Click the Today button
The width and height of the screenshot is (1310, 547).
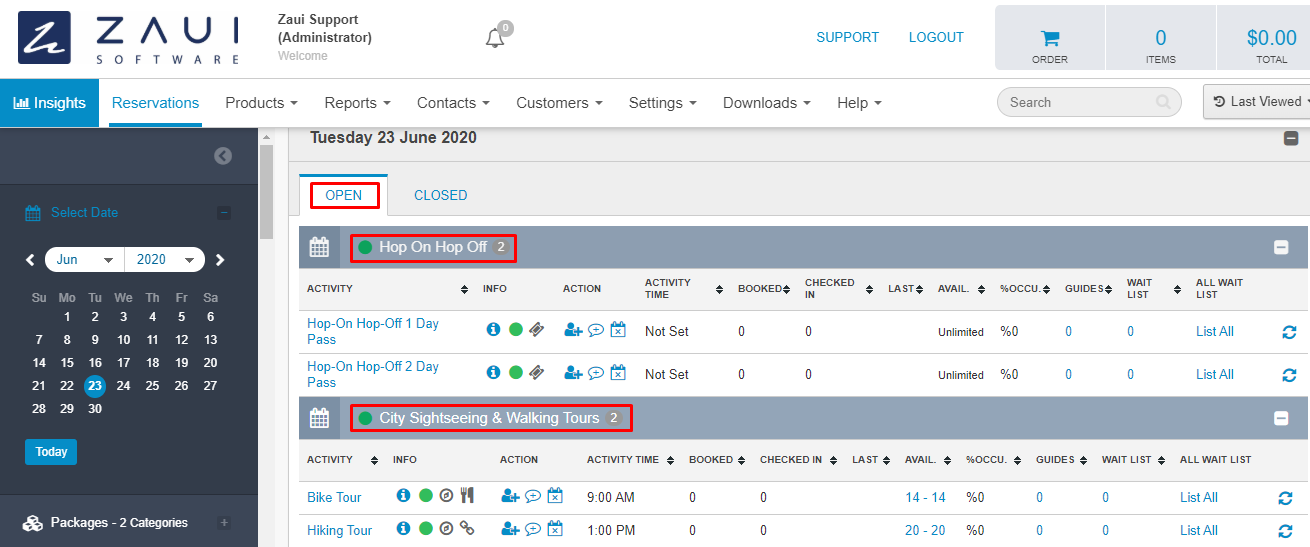(x=51, y=452)
